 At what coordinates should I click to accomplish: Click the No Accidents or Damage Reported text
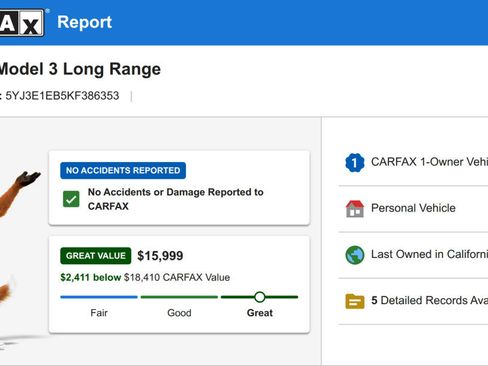[176, 199]
